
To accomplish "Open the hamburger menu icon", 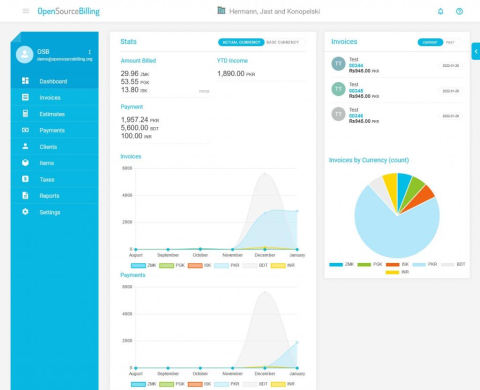I will coord(26,11).
